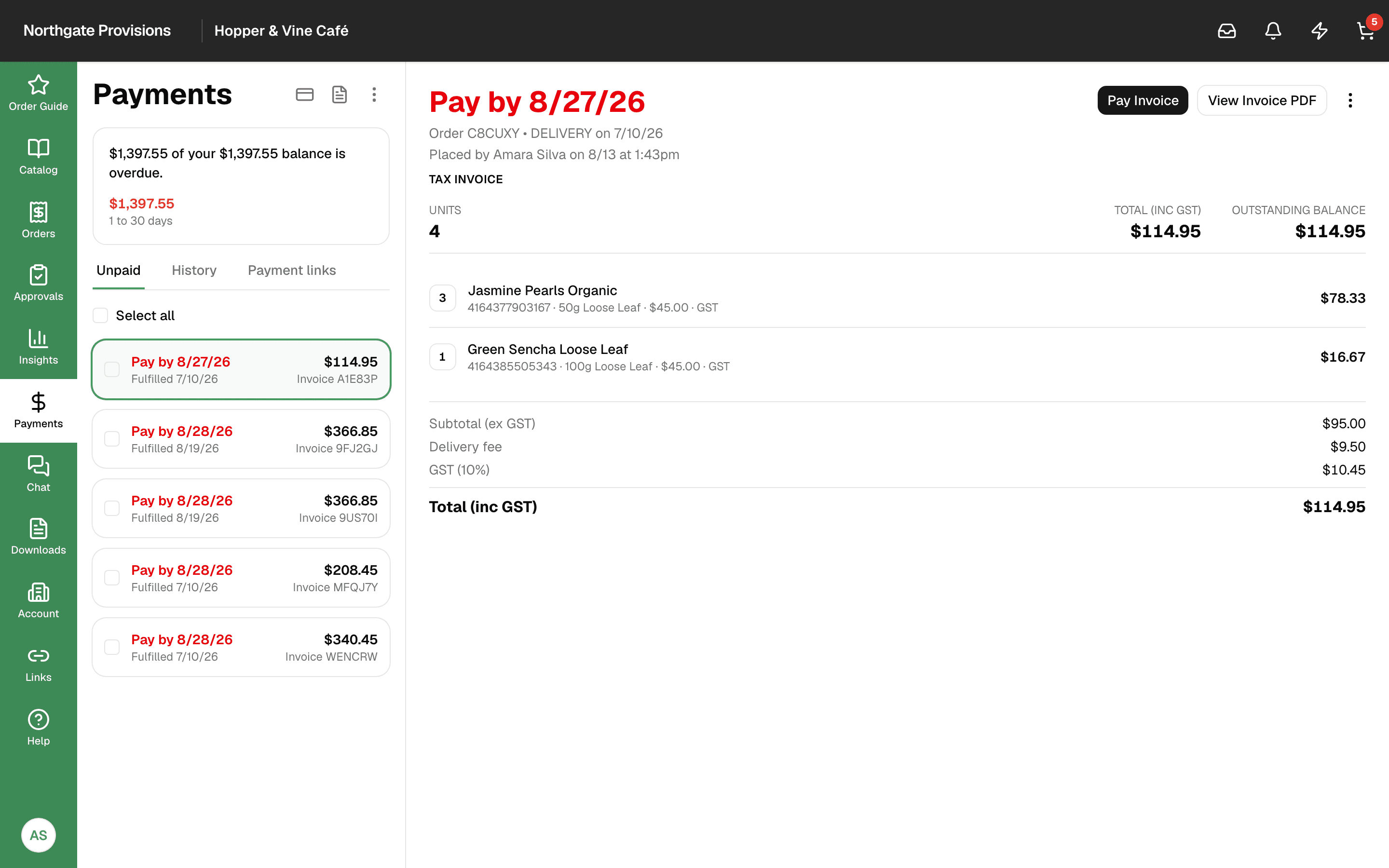Check the box for Invoice A1E83P

click(112, 369)
